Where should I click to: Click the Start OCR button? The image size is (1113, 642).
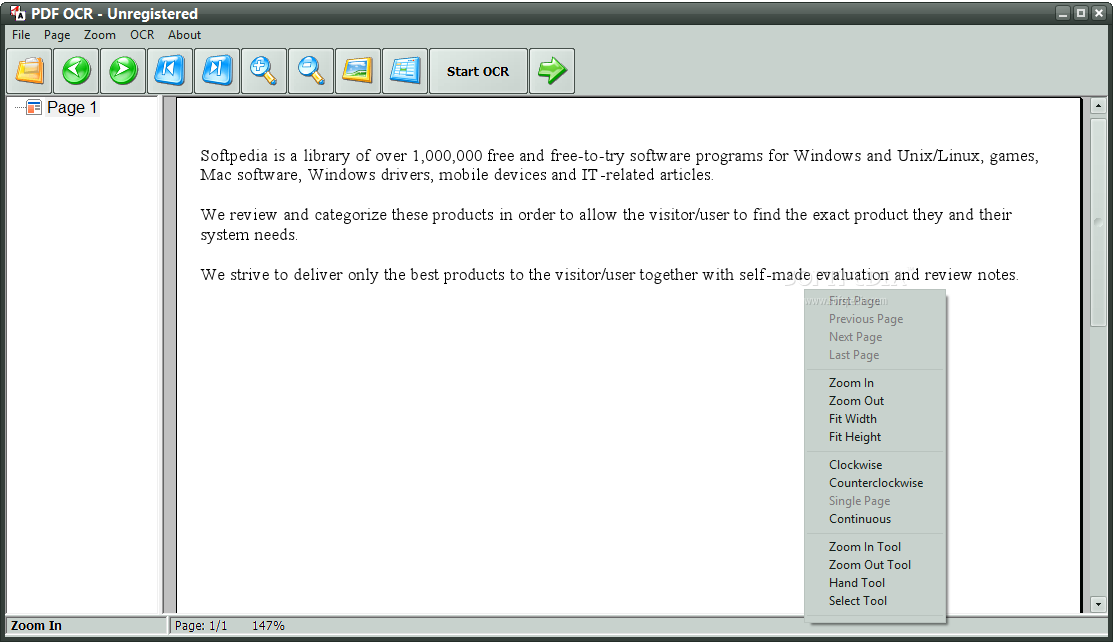click(478, 71)
